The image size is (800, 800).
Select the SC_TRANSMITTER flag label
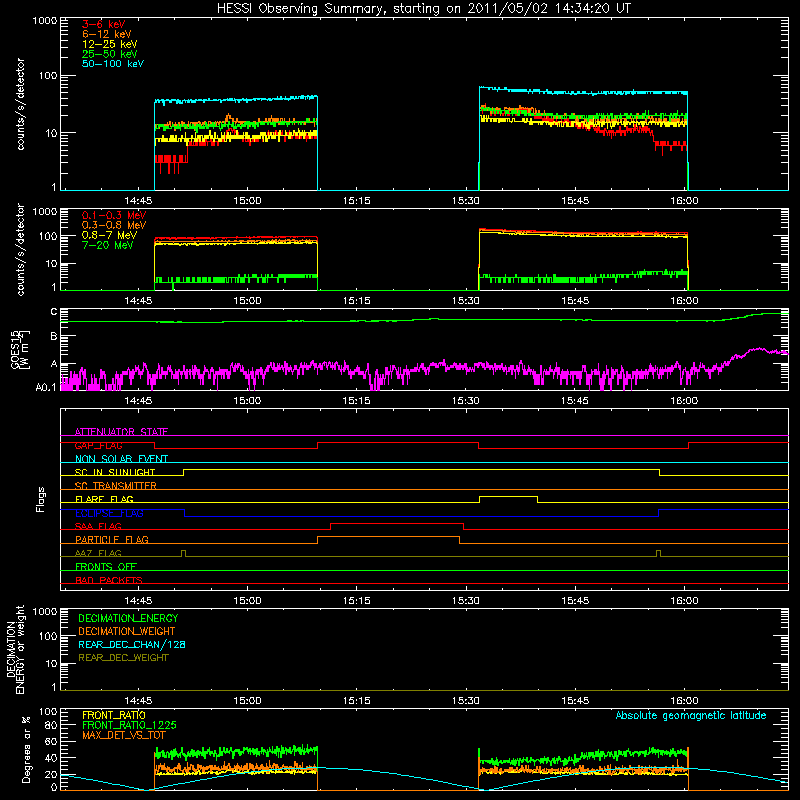[115, 486]
